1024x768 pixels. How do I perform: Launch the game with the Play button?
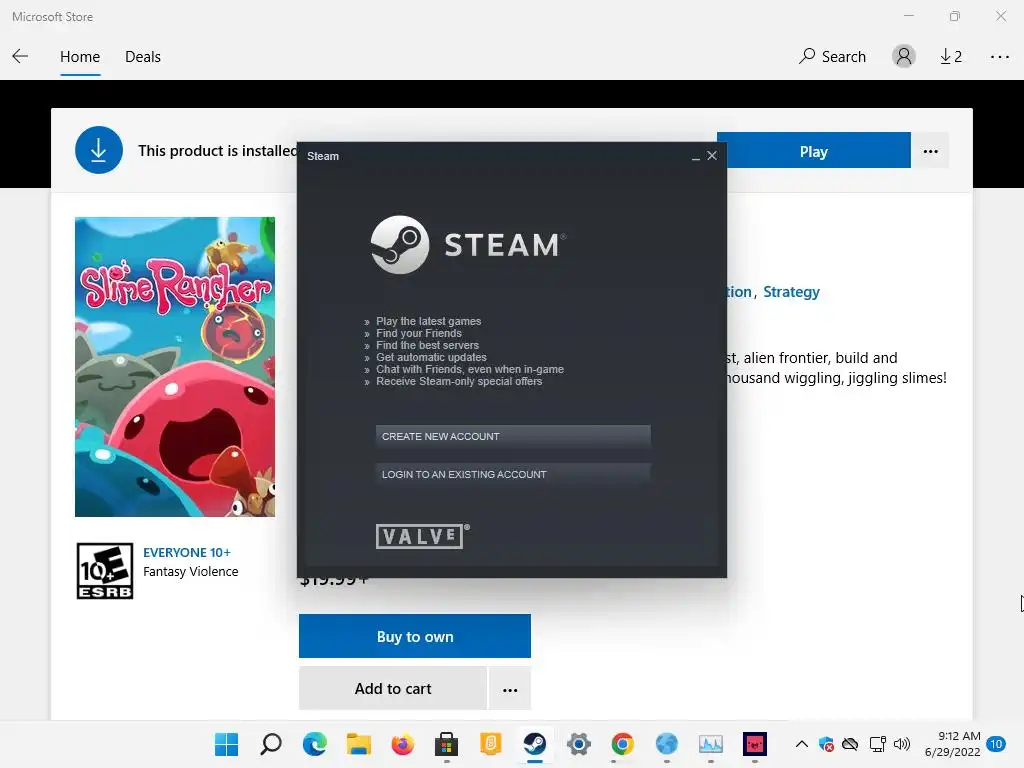point(814,151)
